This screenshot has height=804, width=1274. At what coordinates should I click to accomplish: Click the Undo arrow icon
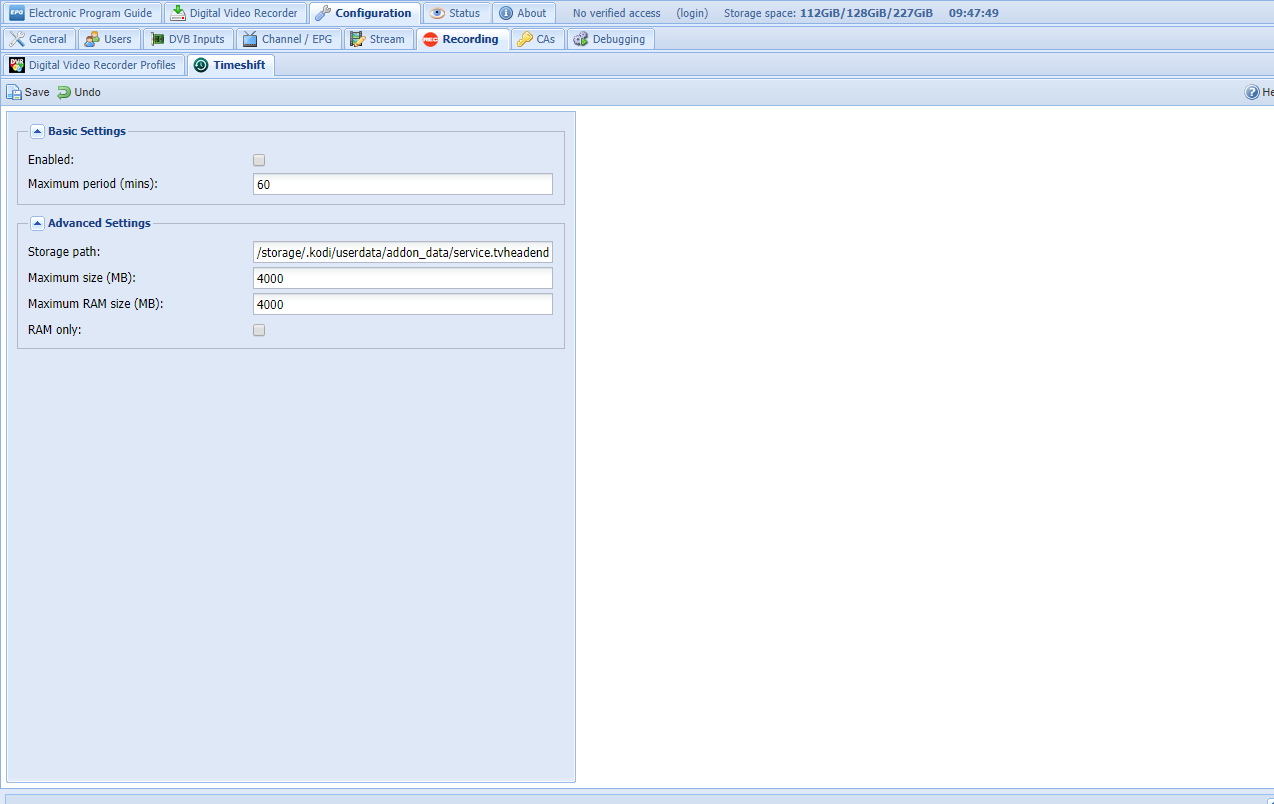(x=64, y=92)
